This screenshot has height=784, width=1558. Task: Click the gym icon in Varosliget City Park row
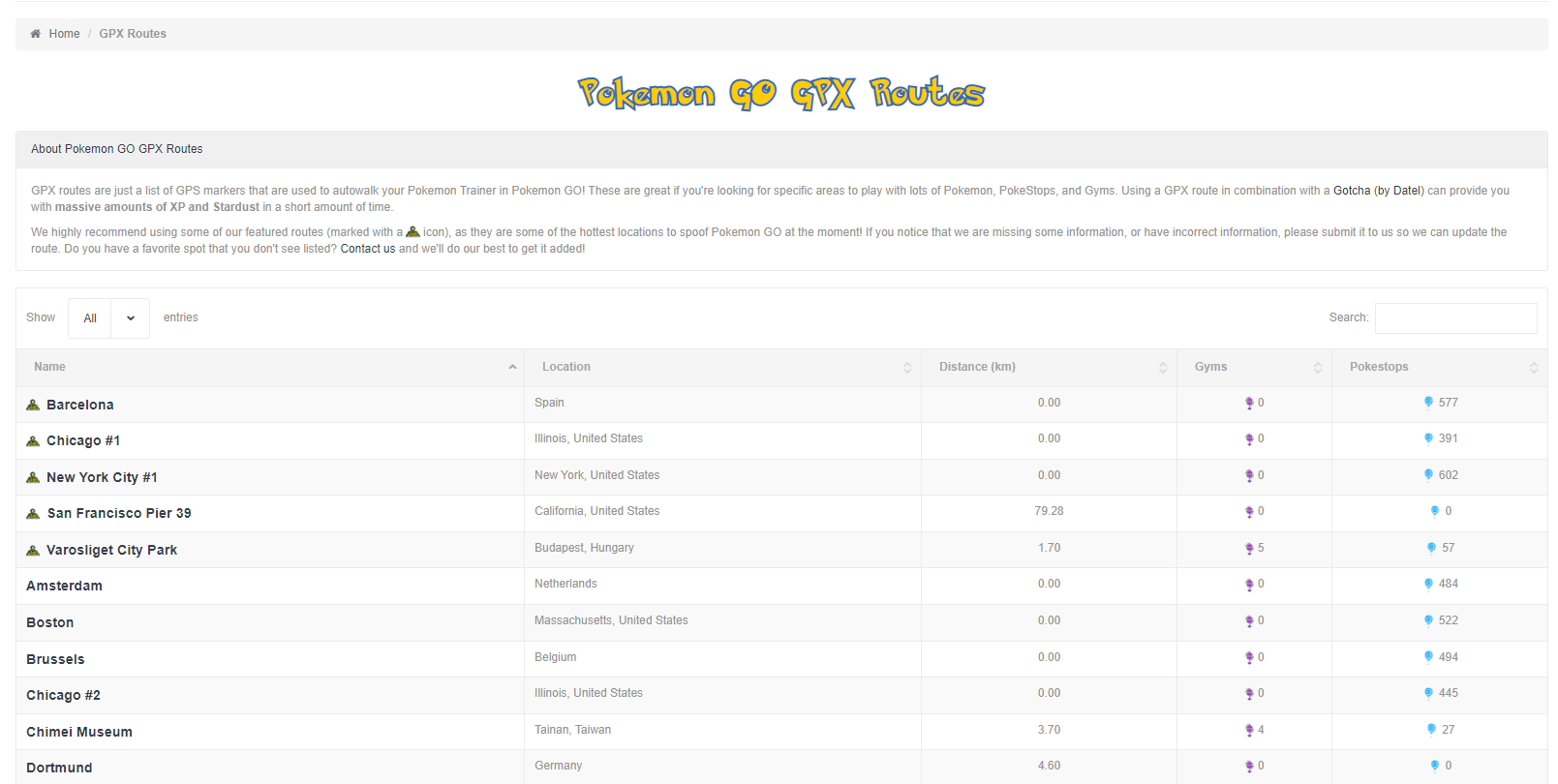(x=1249, y=548)
